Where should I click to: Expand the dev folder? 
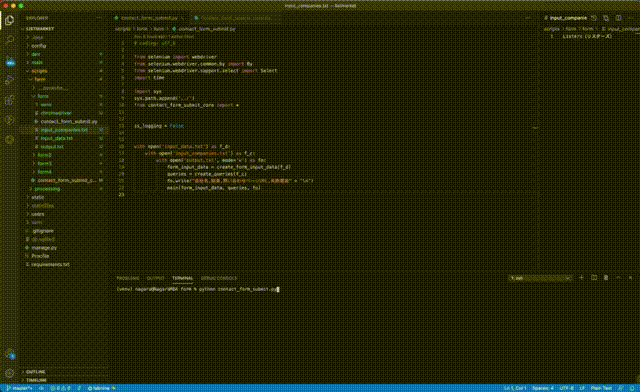click(36, 54)
